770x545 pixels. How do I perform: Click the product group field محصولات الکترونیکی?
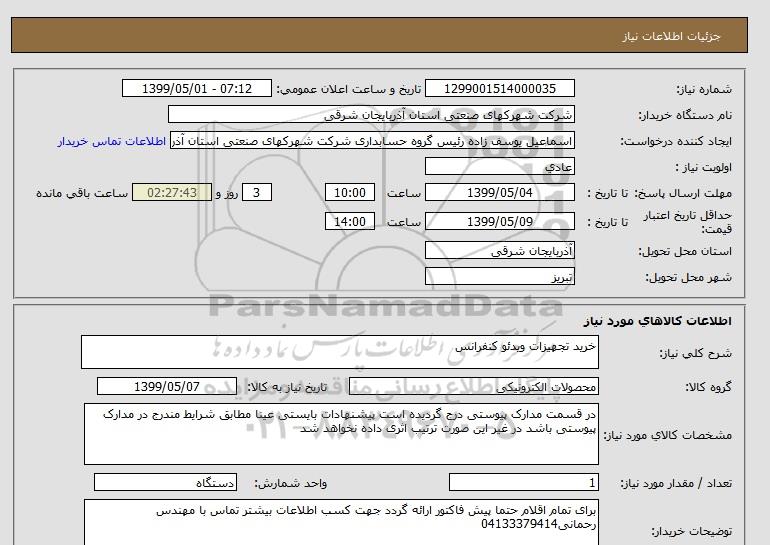(x=473, y=386)
